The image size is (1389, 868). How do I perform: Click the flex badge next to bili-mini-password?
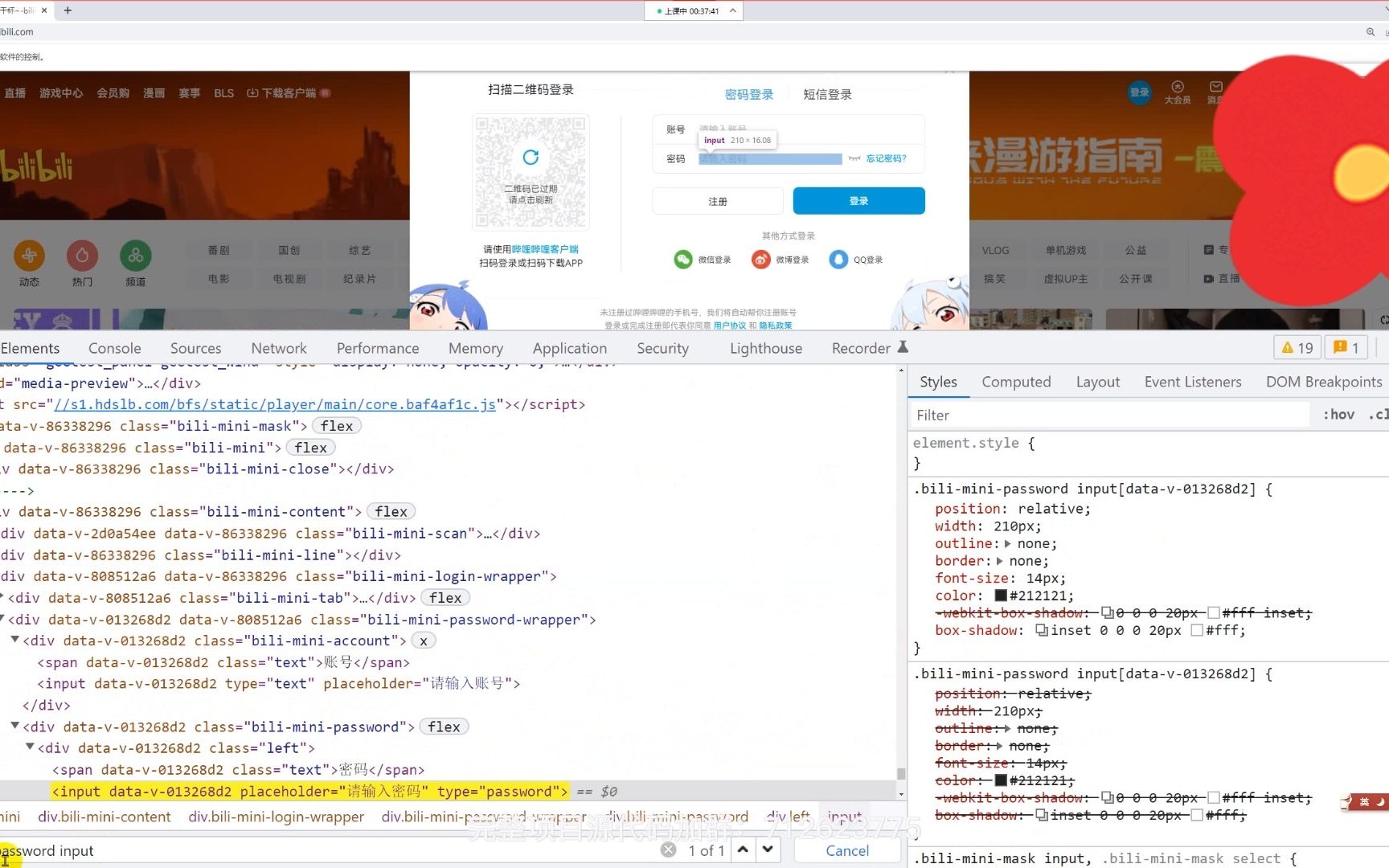444,727
